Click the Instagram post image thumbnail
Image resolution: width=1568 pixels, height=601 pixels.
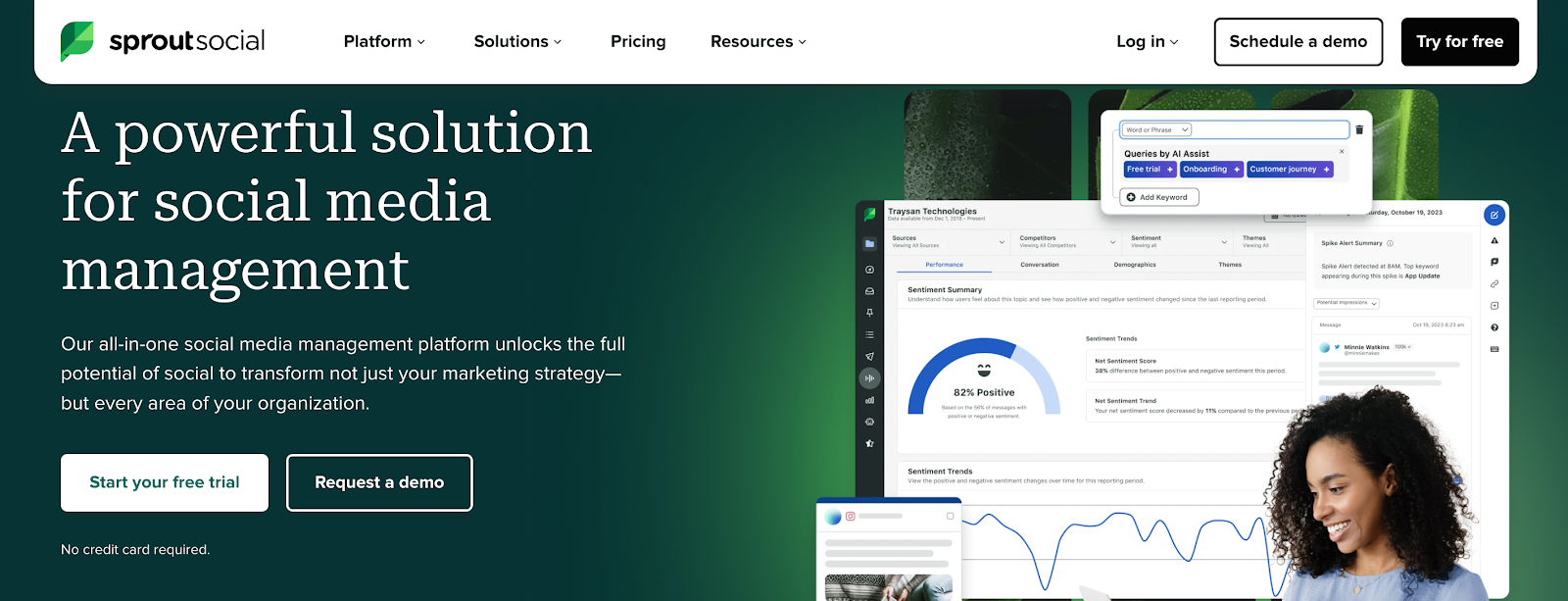889,587
